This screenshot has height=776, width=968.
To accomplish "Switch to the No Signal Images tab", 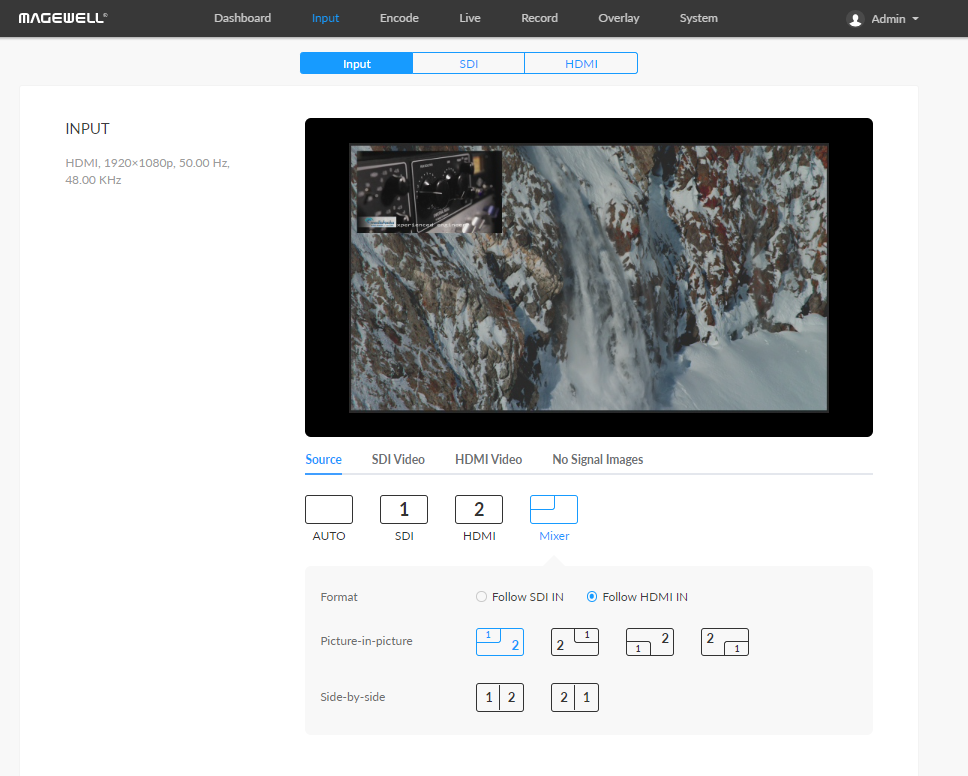I will coord(598,459).
